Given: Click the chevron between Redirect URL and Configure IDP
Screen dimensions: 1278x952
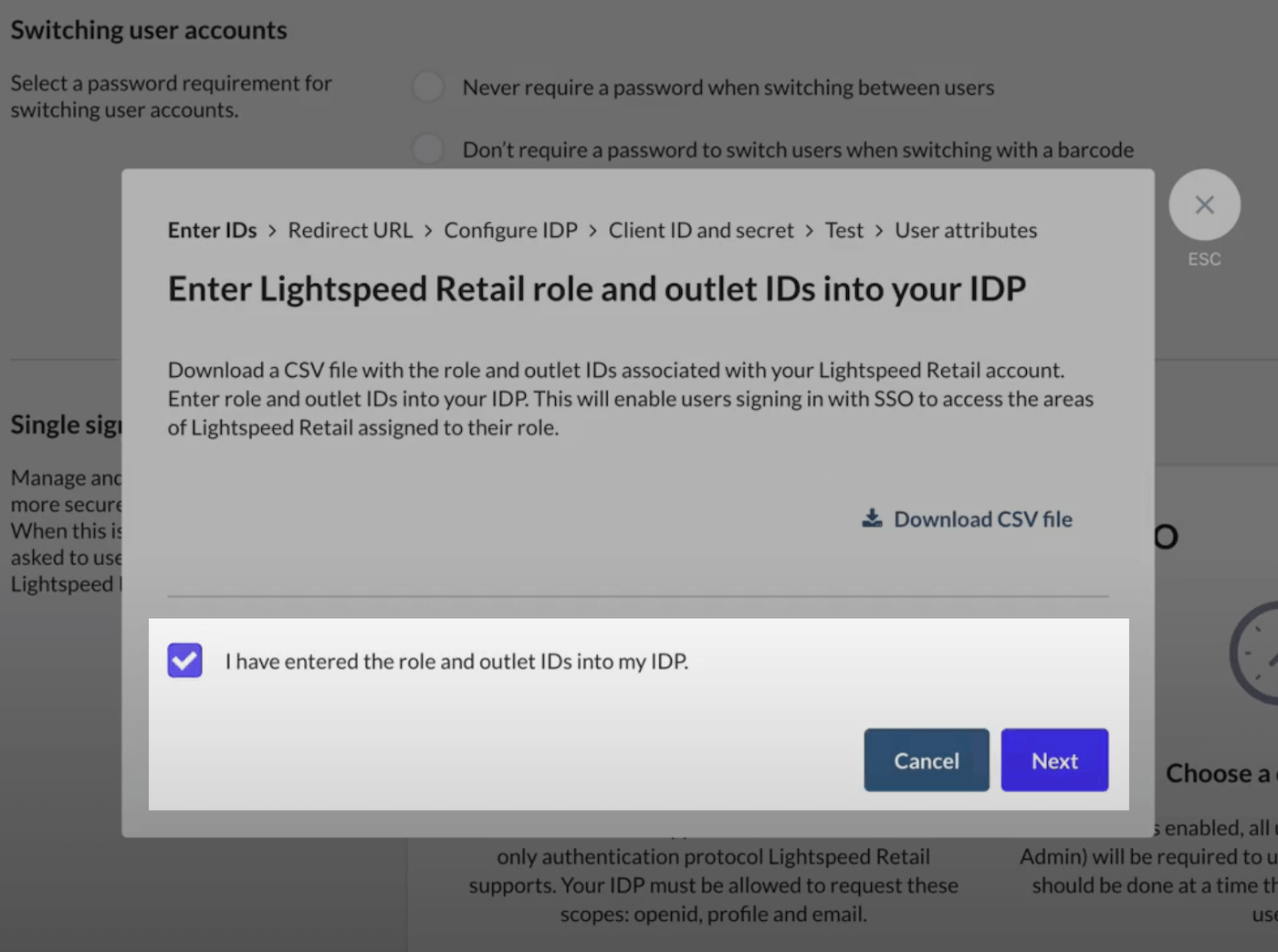Looking at the screenshot, I should click(x=428, y=231).
